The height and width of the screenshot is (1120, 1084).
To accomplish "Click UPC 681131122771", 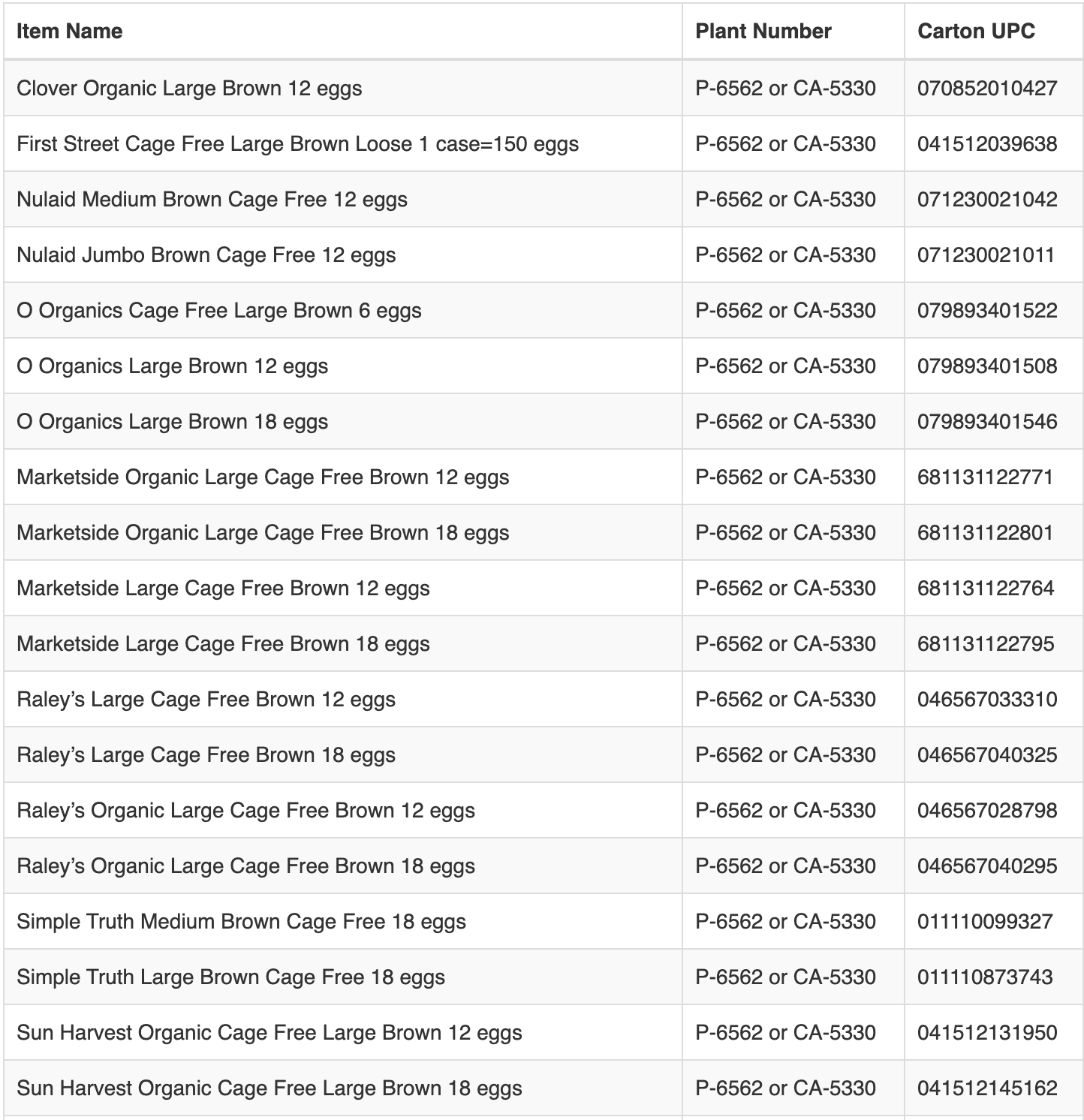I will click(x=985, y=477).
